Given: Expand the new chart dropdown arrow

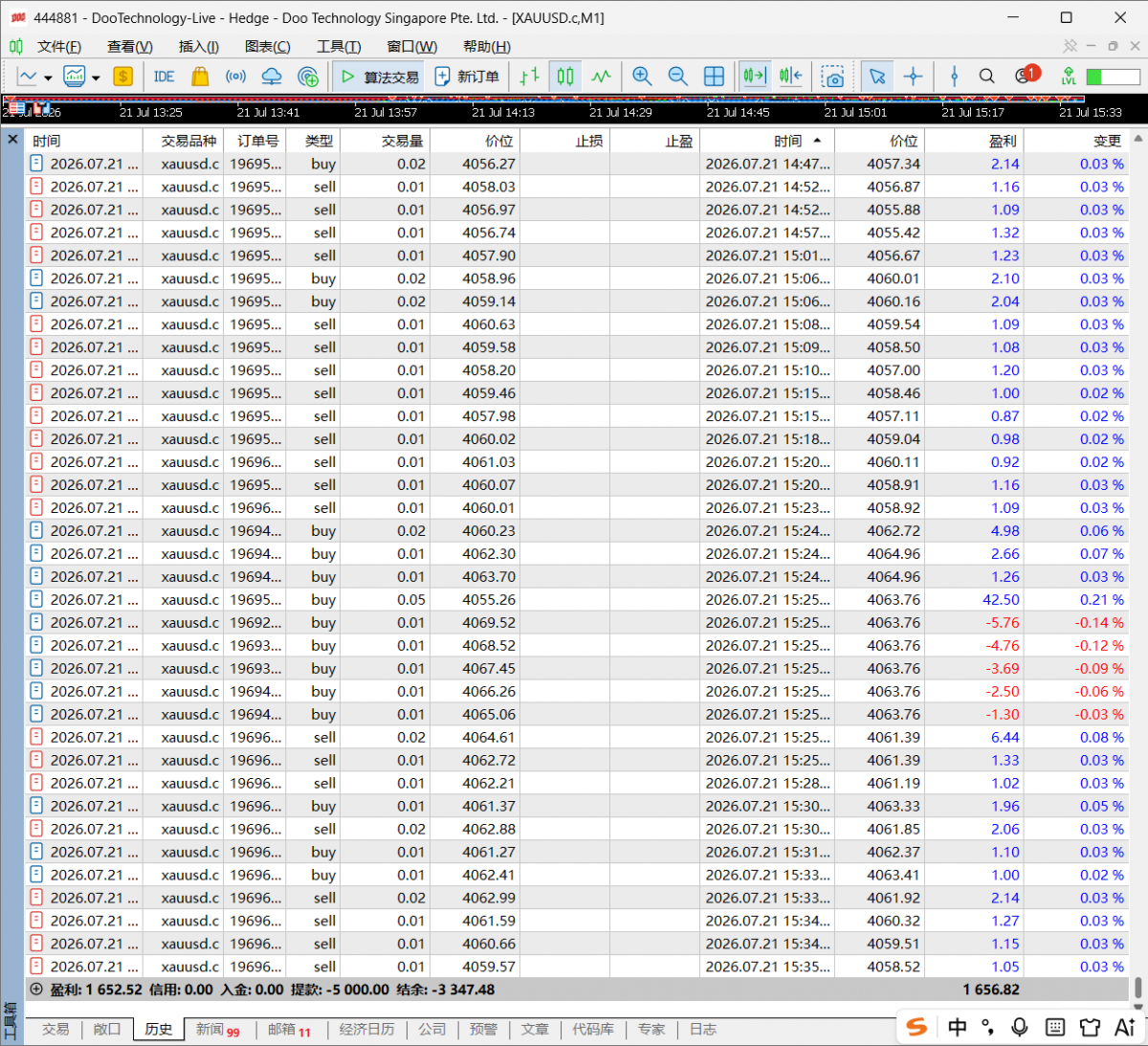Looking at the screenshot, I should pos(47,78).
